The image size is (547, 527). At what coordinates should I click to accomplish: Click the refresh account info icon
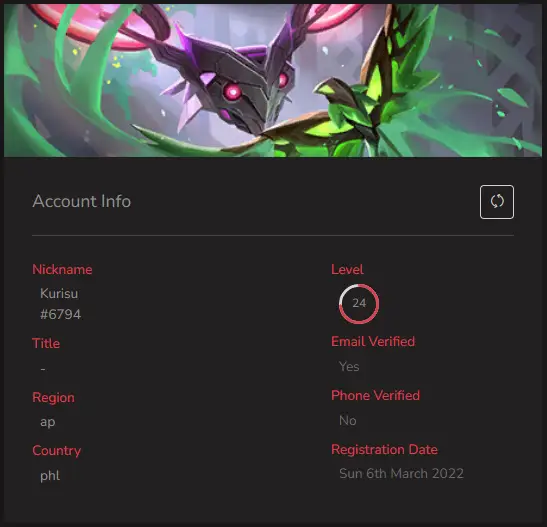click(x=496, y=202)
